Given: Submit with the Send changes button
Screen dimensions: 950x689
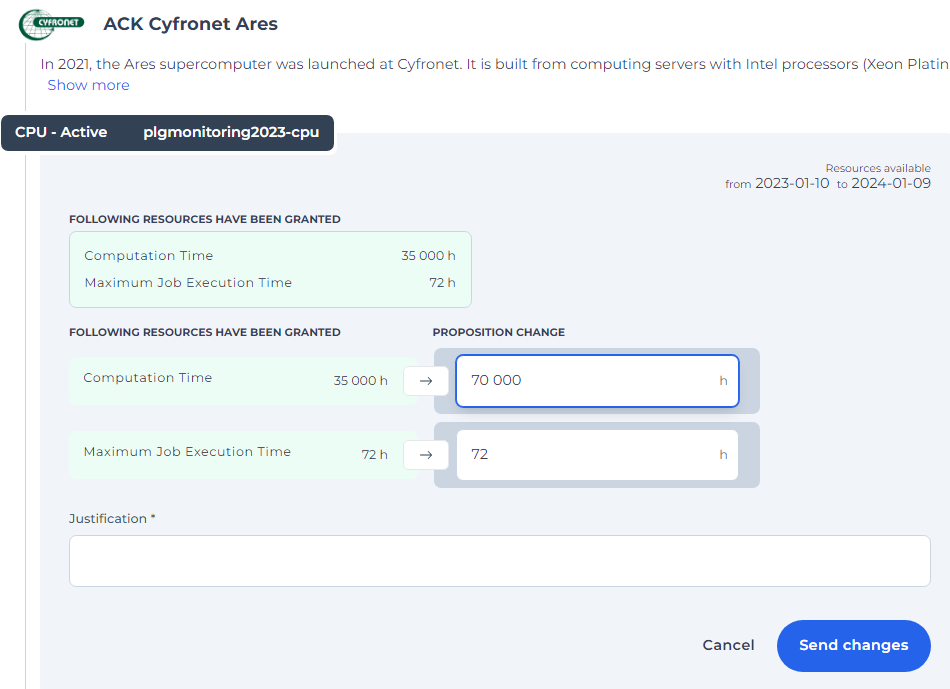Looking at the screenshot, I should click(854, 645).
